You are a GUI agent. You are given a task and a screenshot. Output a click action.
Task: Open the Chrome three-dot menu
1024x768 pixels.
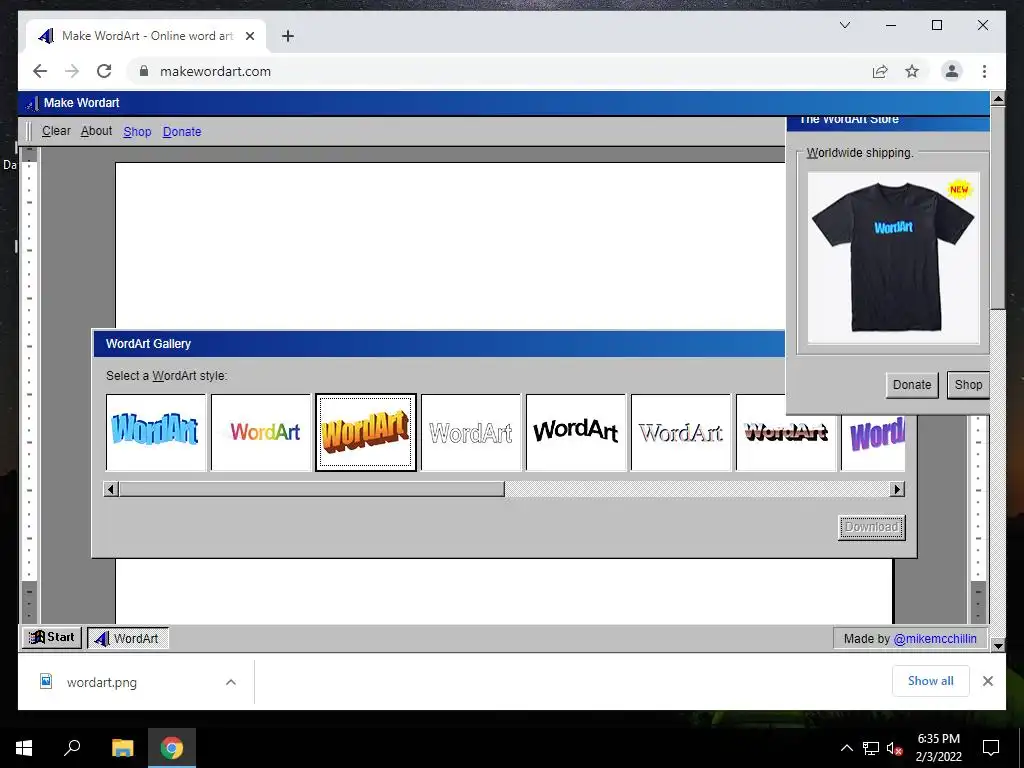(x=984, y=71)
